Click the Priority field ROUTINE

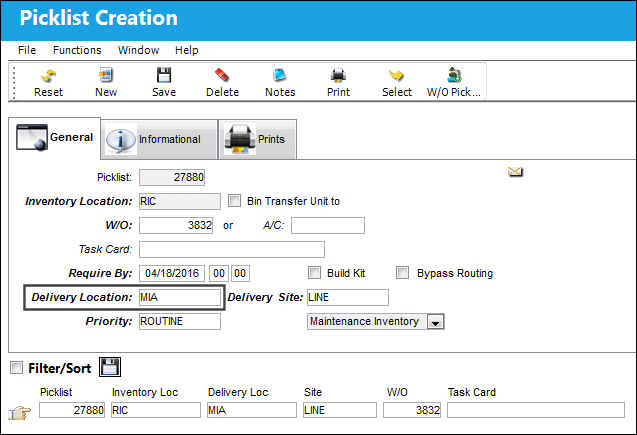(180, 321)
